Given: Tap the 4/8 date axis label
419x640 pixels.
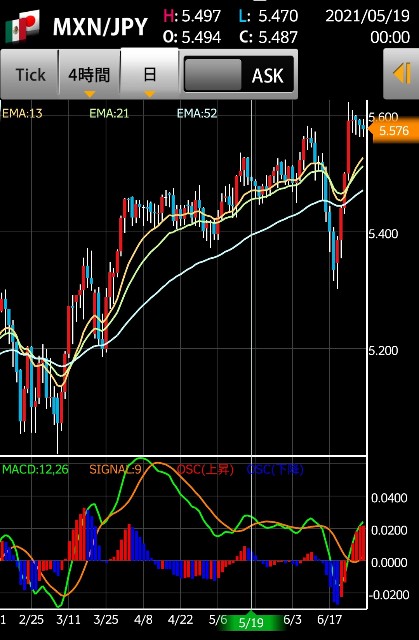Looking at the screenshot, I should pyautogui.click(x=143, y=620).
